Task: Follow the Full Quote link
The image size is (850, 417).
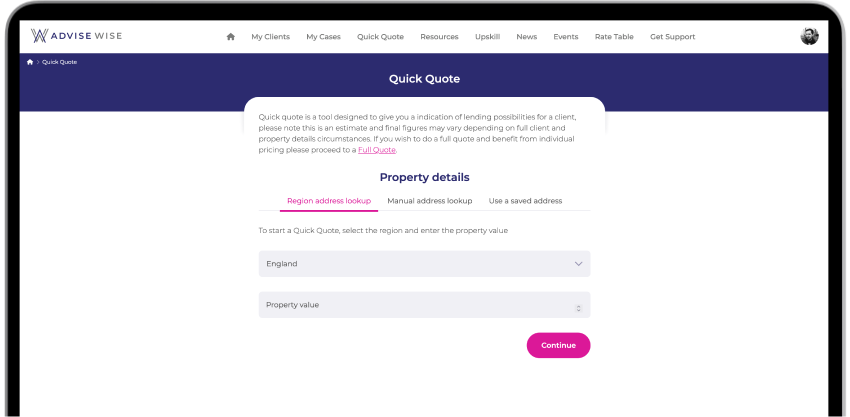Action: coord(377,150)
